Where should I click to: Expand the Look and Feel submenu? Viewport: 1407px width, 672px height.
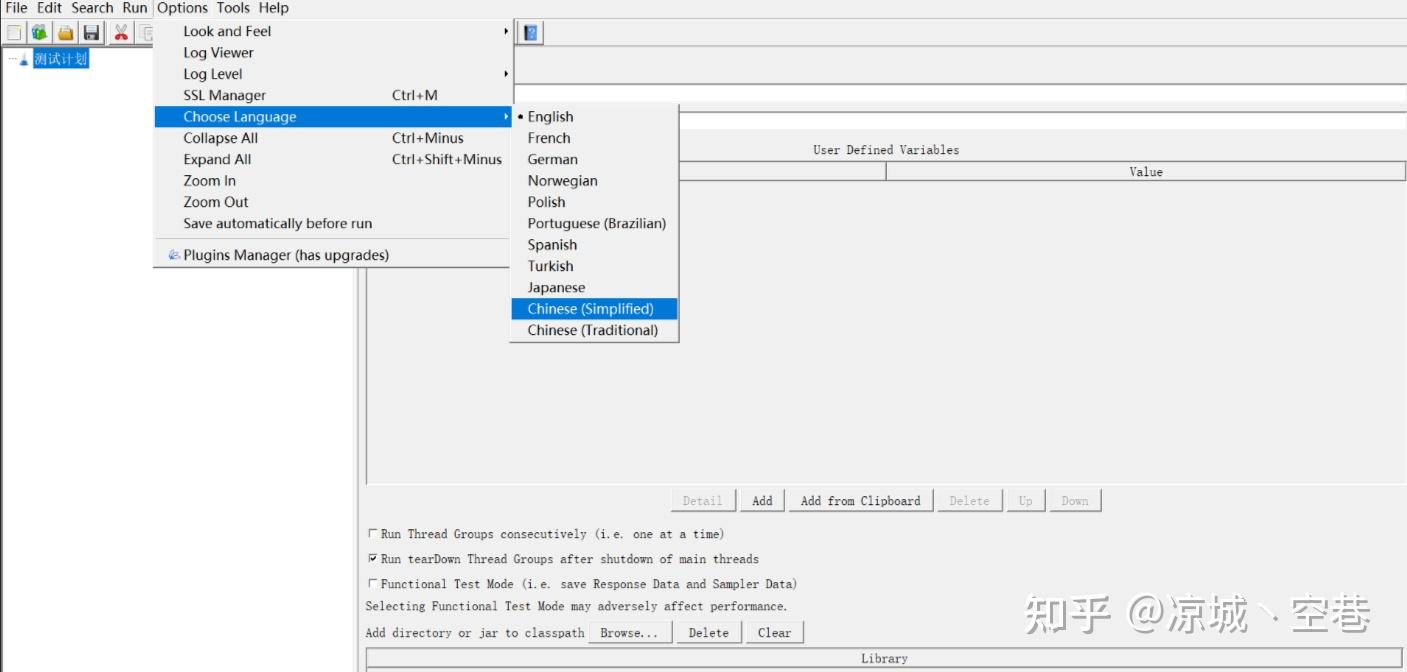tap(332, 31)
